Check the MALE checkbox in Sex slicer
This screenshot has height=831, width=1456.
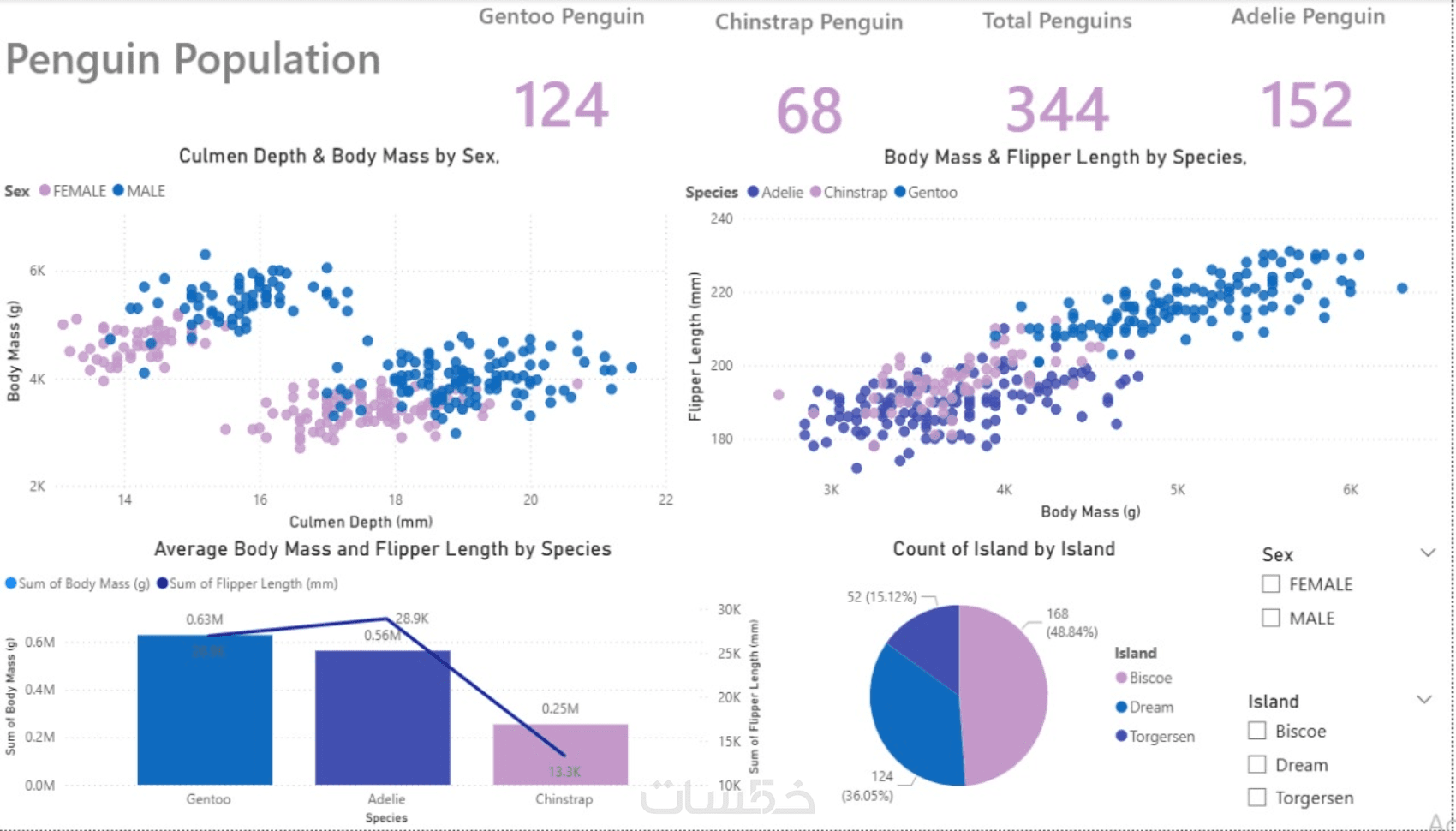coord(1271,618)
